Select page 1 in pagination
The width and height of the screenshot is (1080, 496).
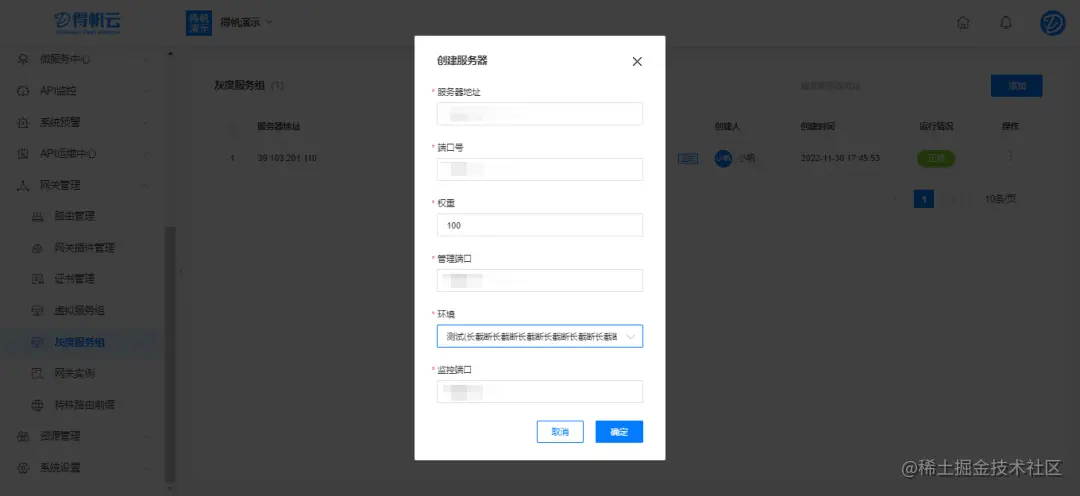tap(924, 199)
